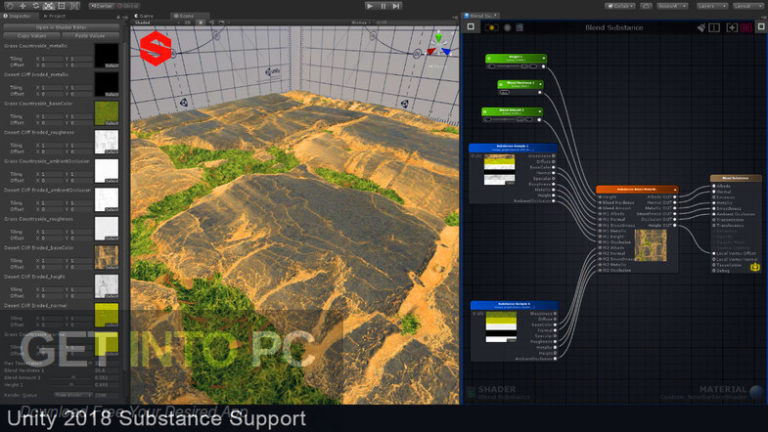This screenshot has width=768, height=432.
Task: Click the yellow icon on output node
Action: point(755,267)
